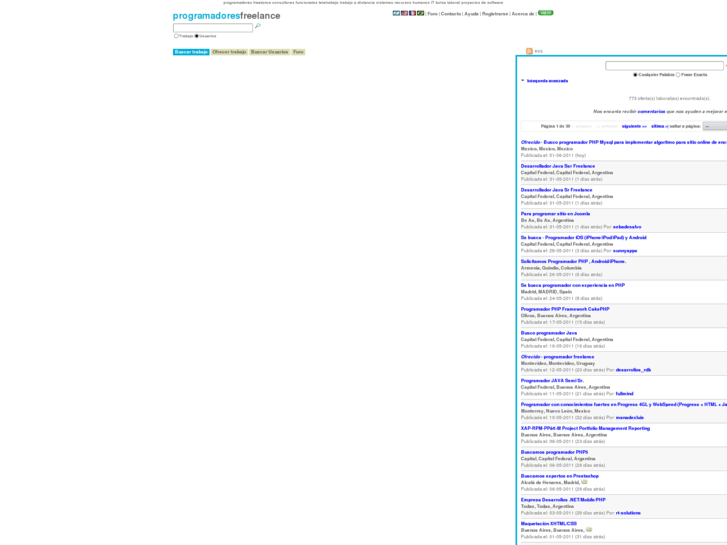Click the 'Armenia, Quindío, Colombia' location text
Screen dimensions: 727x545
551,268
